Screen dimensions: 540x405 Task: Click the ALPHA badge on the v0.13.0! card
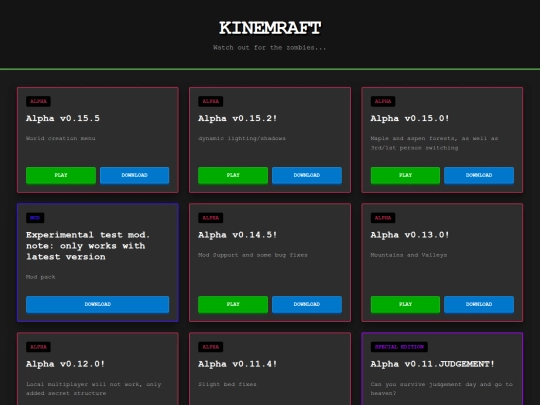click(x=383, y=218)
